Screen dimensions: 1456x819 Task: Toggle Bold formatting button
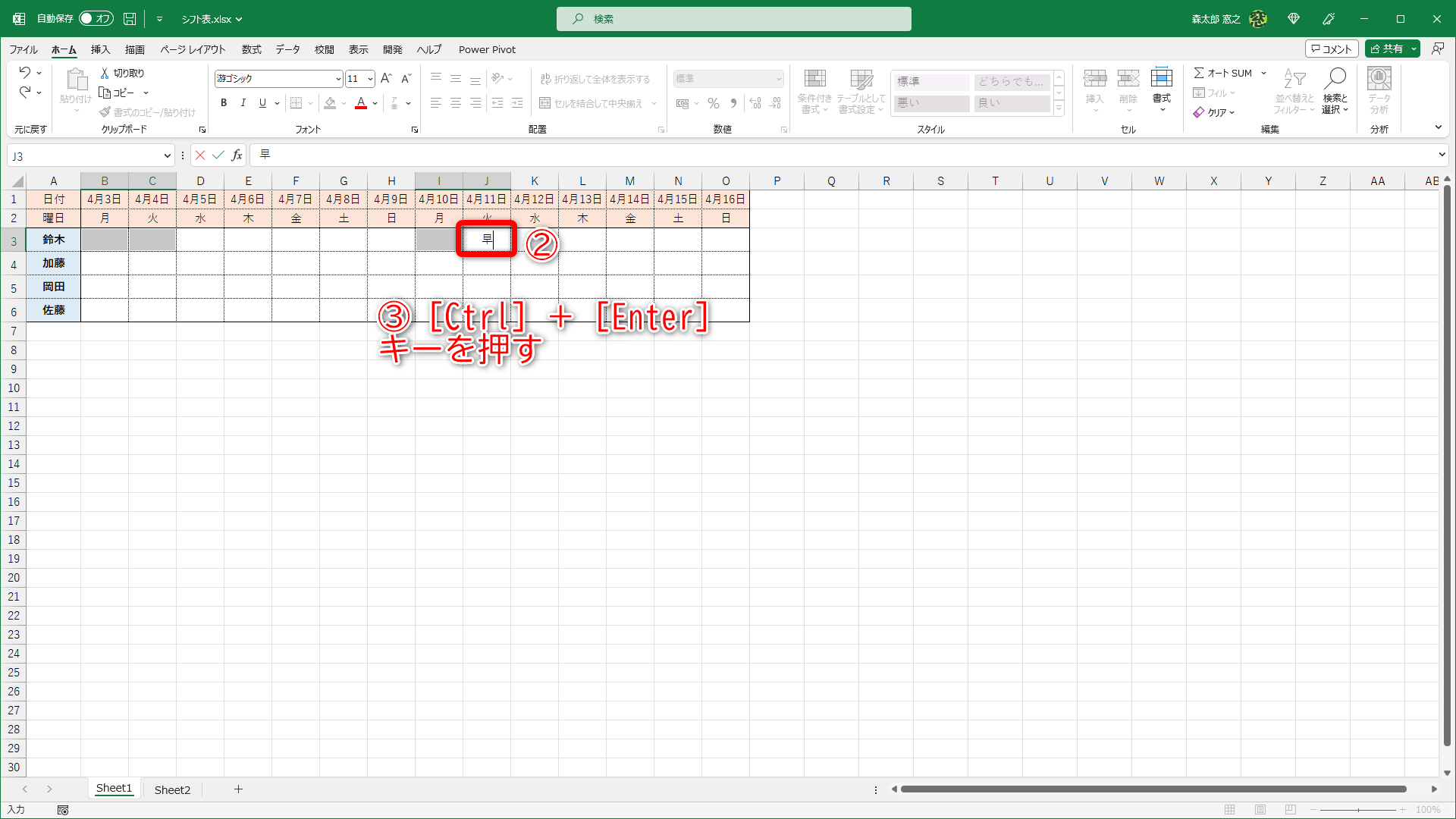[224, 103]
